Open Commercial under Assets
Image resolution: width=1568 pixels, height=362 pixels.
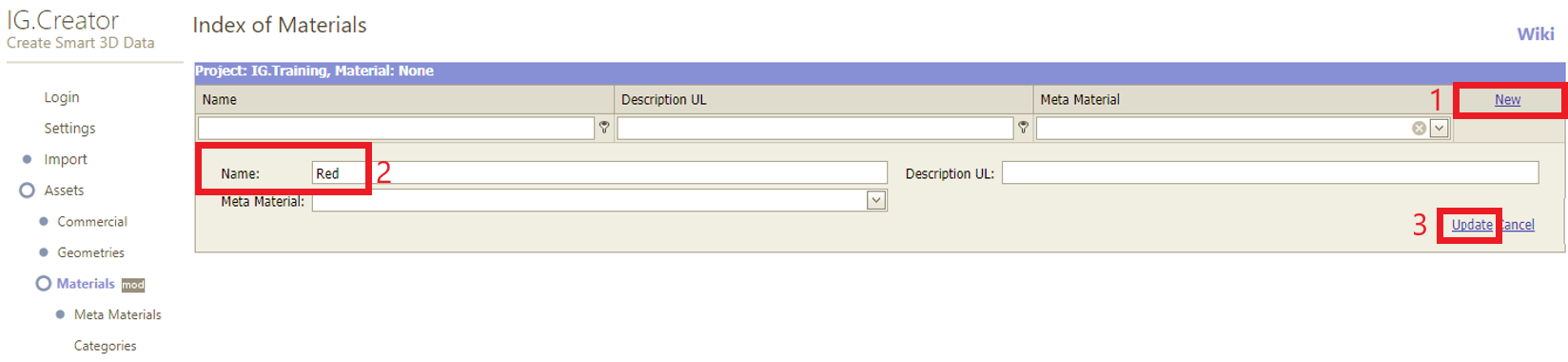[92, 222]
